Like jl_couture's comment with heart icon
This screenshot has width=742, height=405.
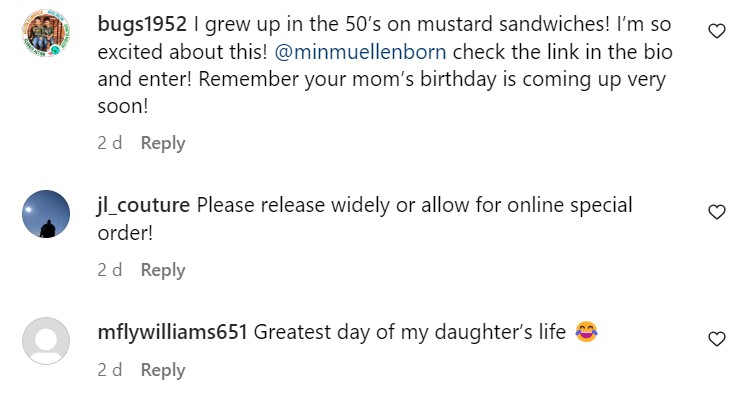716,212
